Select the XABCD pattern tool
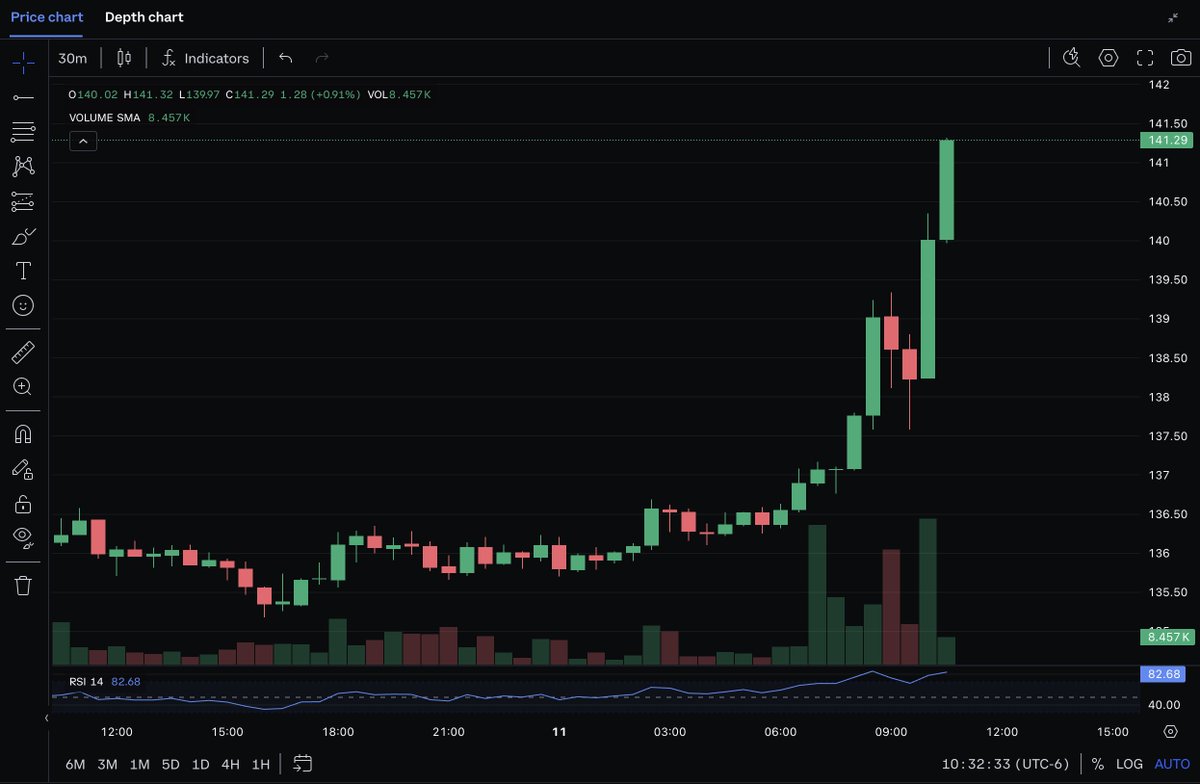Image resolution: width=1200 pixels, height=784 pixels. 23,166
